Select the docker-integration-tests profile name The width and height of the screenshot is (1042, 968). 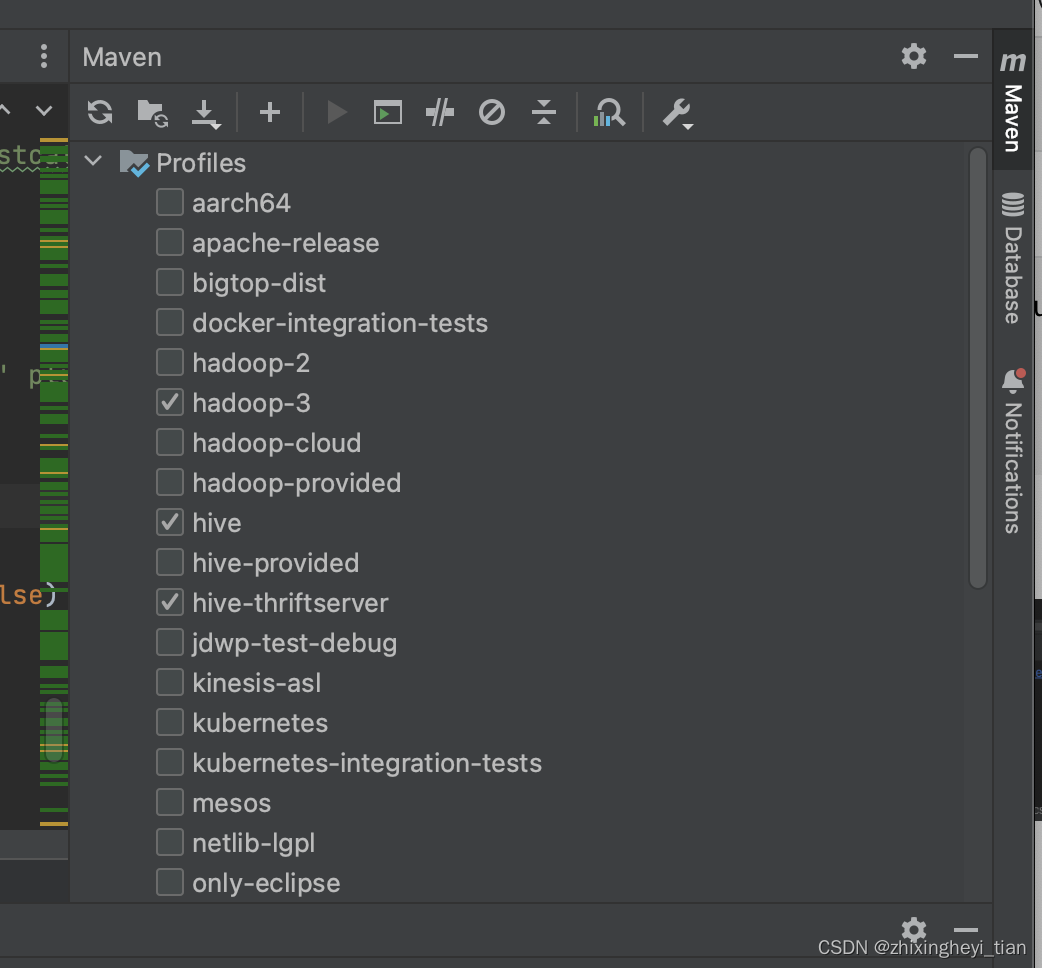(340, 324)
